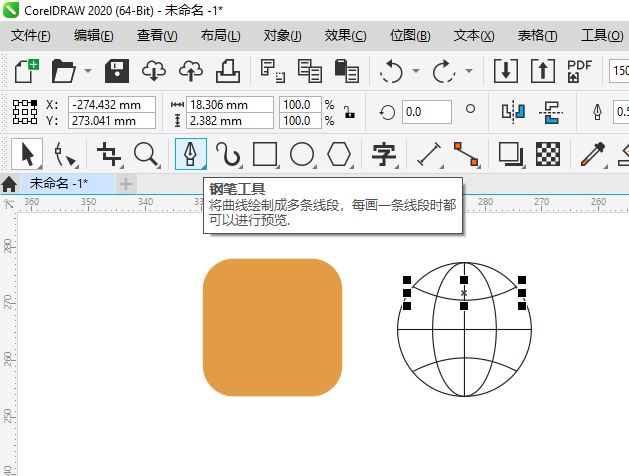Image resolution: width=629 pixels, height=476 pixels.
Task: Select the Pen tool
Action: click(191, 154)
